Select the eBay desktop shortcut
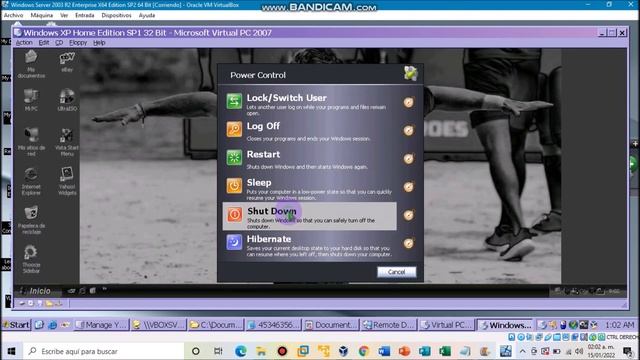Viewport: 640px width, 360px height. (67, 62)
